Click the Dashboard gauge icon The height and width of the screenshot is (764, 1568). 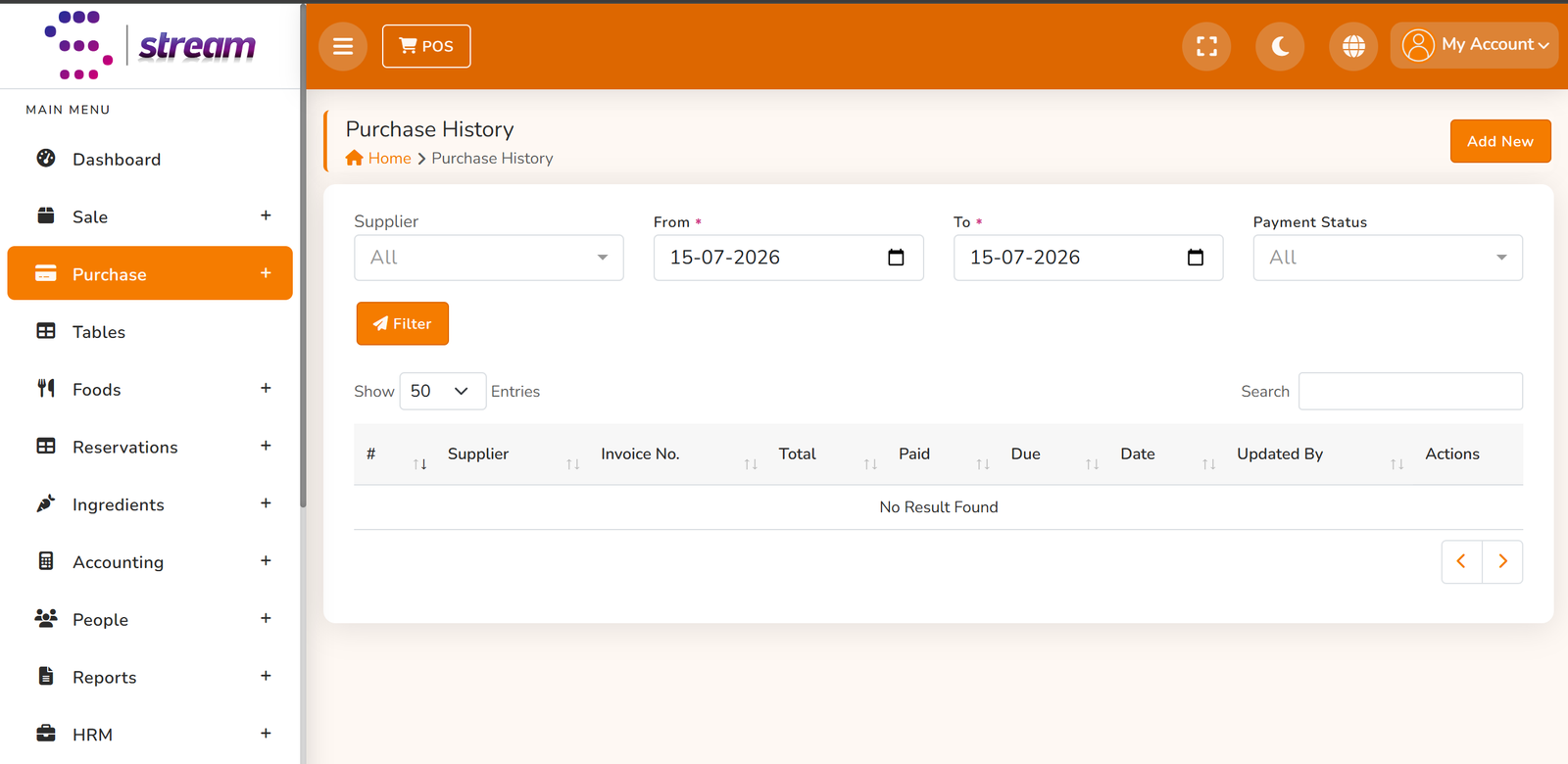pyautogui.click(x=46, y=158)
